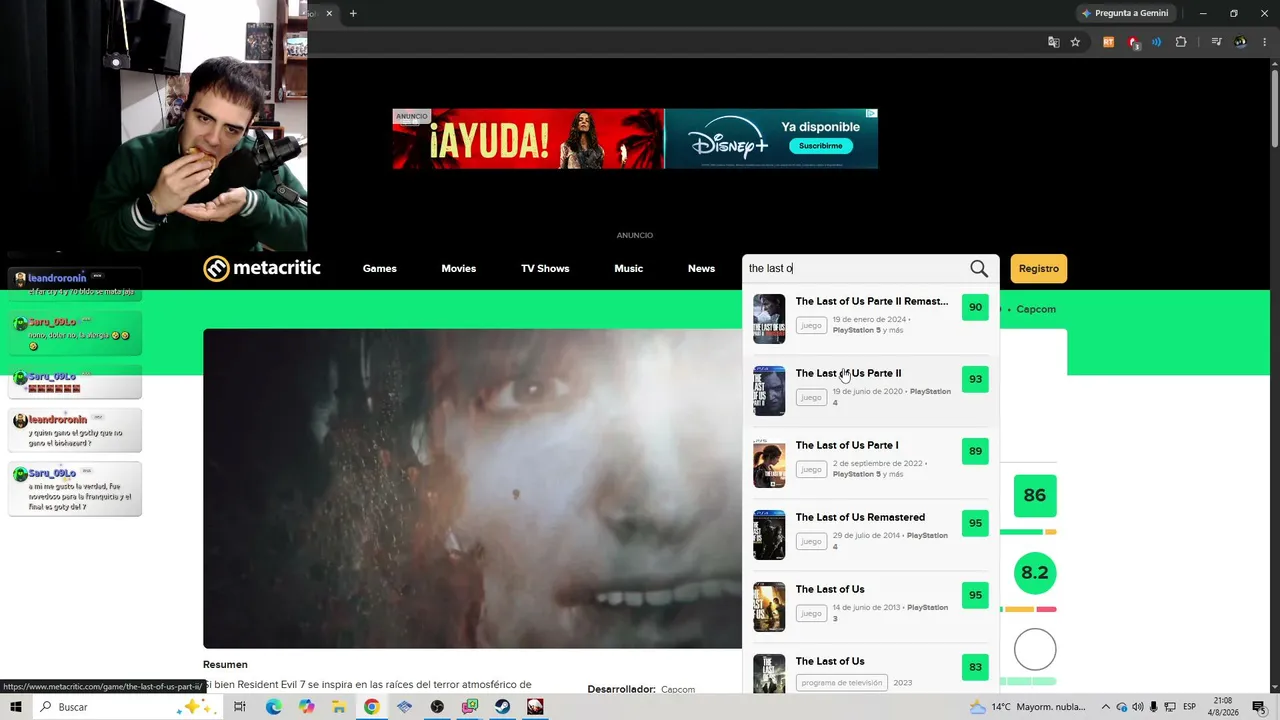Open a new browser tab
The image size is (1280, 720).
click(x=353, y=13)
